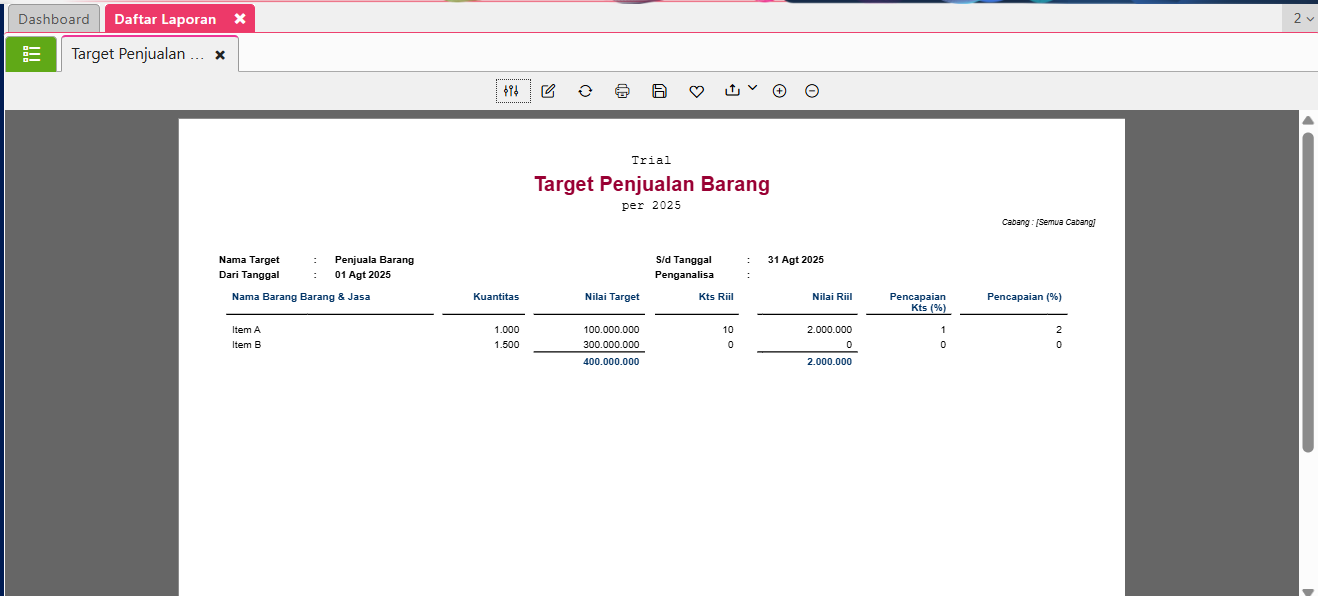Click the Item A row in report

pos(246,330)
